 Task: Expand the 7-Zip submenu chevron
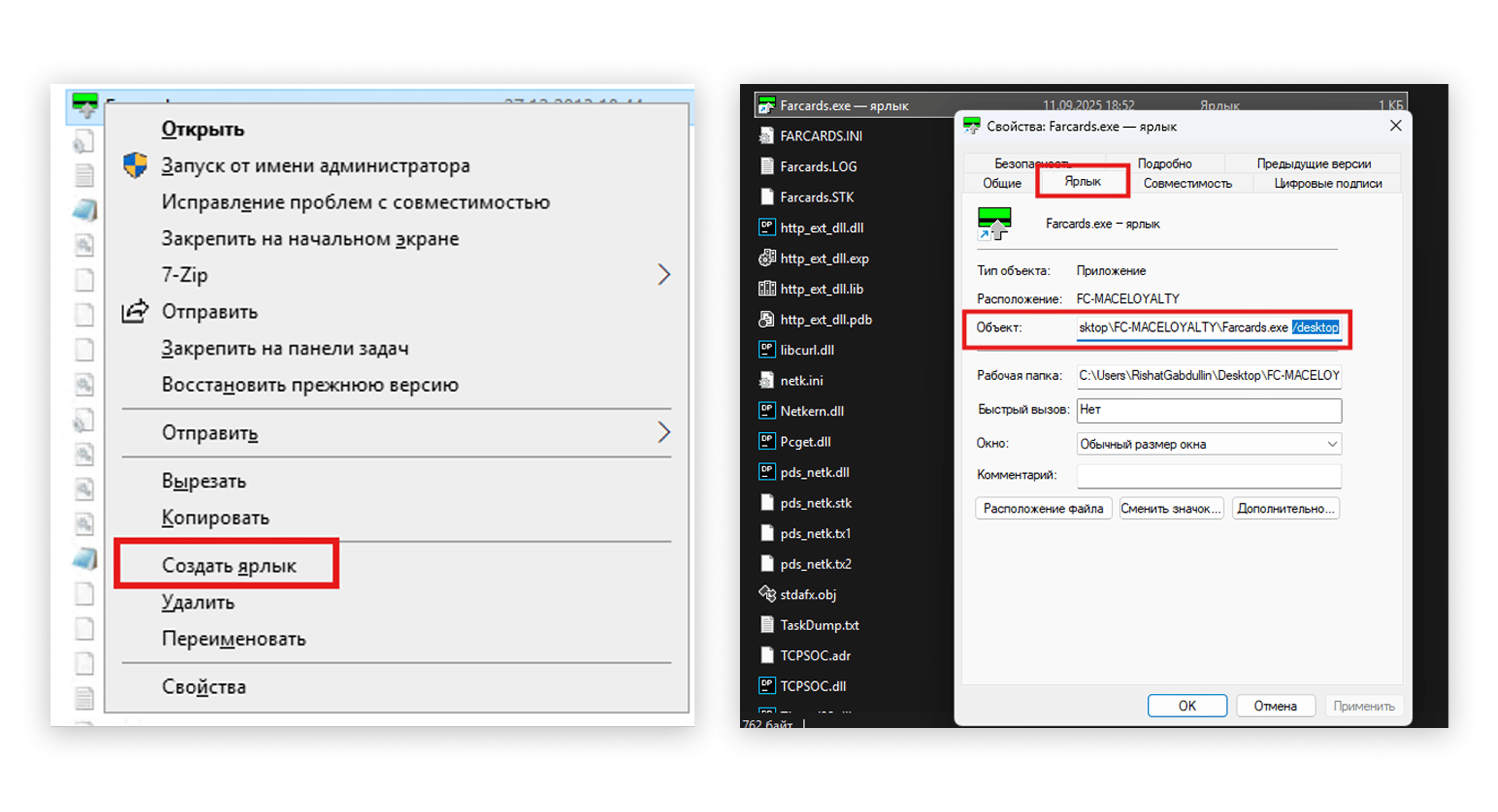click(x=663, y=274)
